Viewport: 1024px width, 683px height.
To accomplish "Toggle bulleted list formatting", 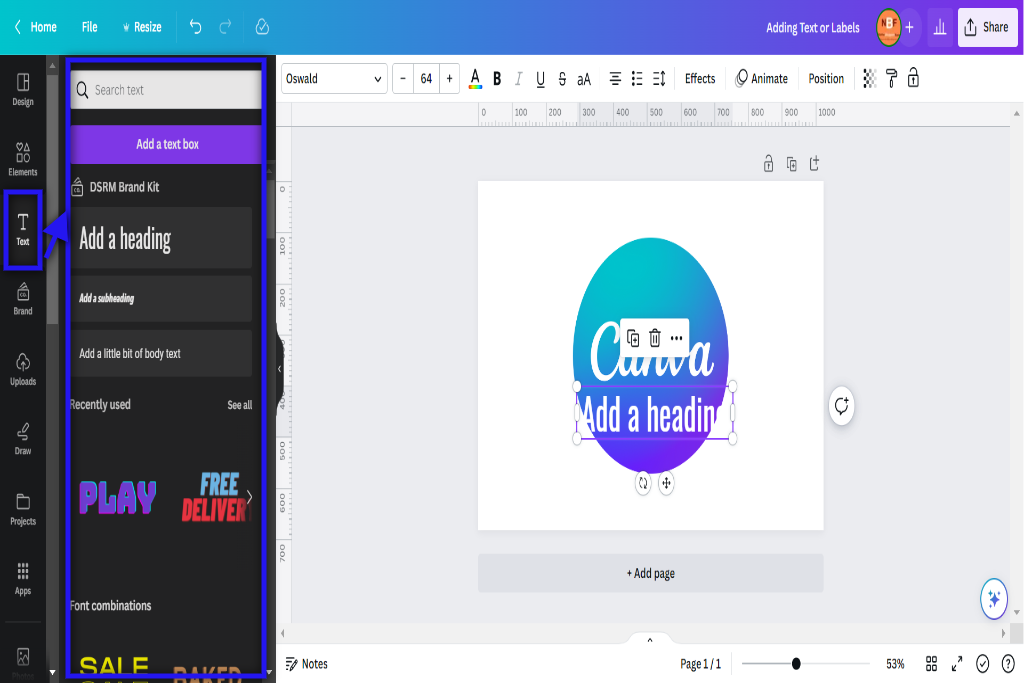I will coord(637,78).
